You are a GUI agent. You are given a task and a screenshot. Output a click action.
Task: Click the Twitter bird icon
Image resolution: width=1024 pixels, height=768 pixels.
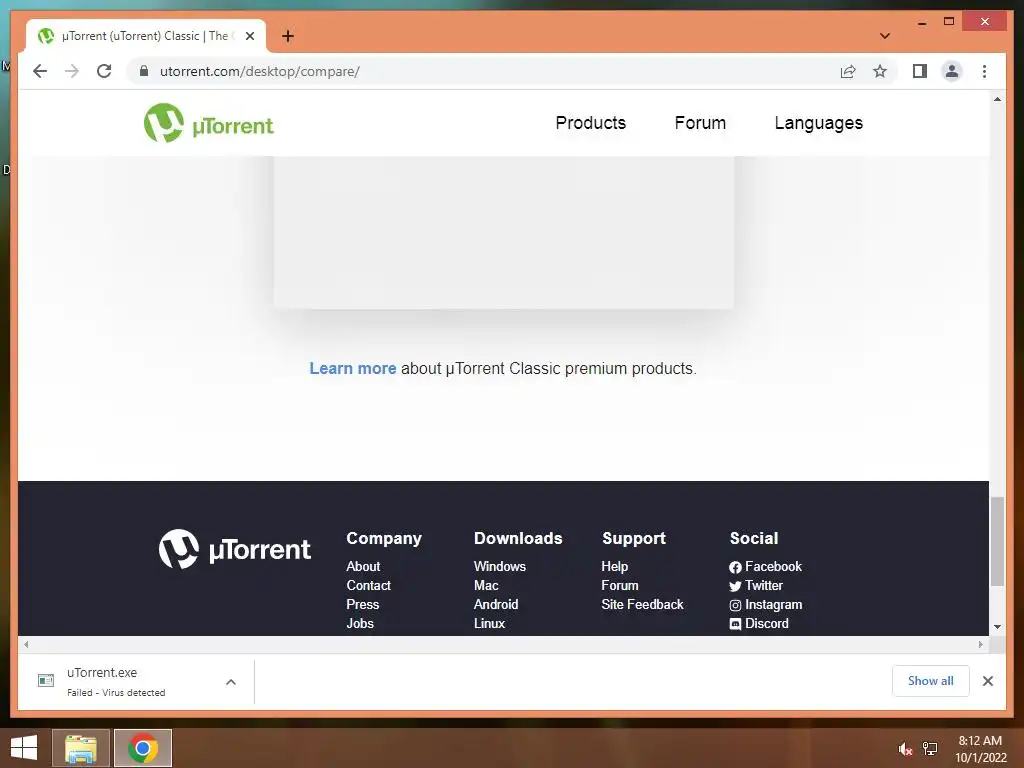(x=735, y=586)
